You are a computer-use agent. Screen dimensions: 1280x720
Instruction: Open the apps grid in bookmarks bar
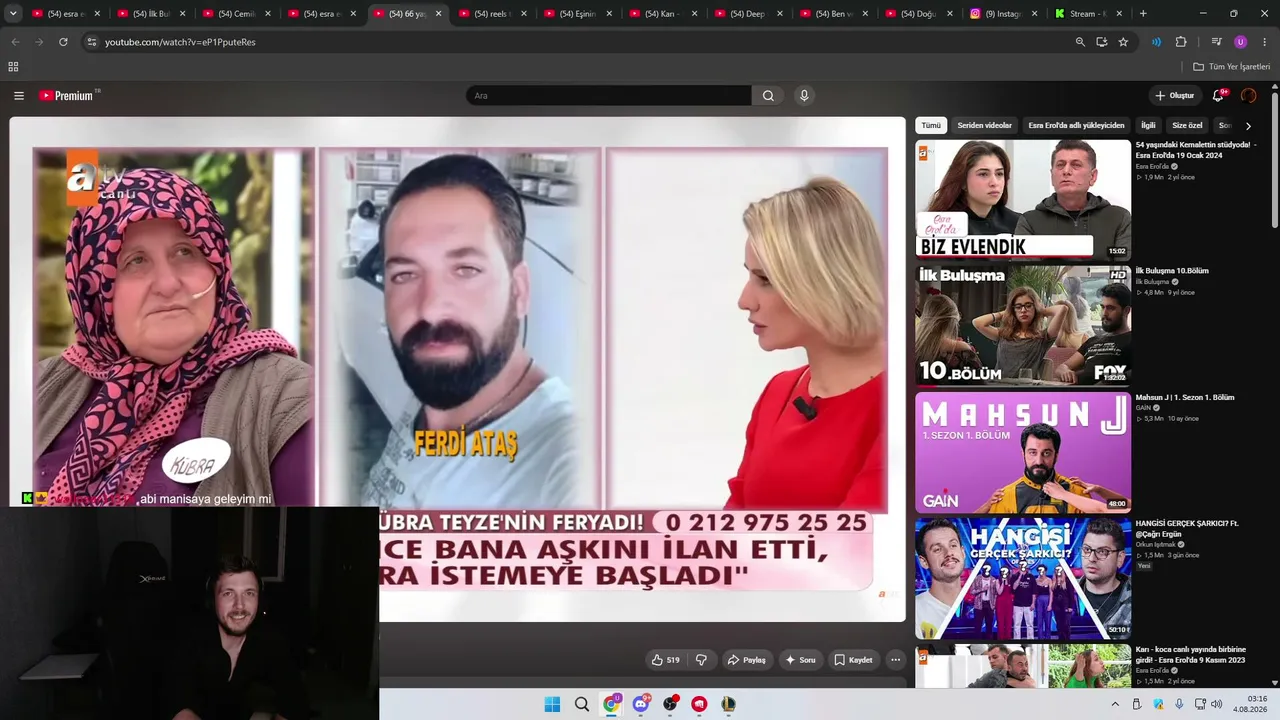[x=13, y=67]
